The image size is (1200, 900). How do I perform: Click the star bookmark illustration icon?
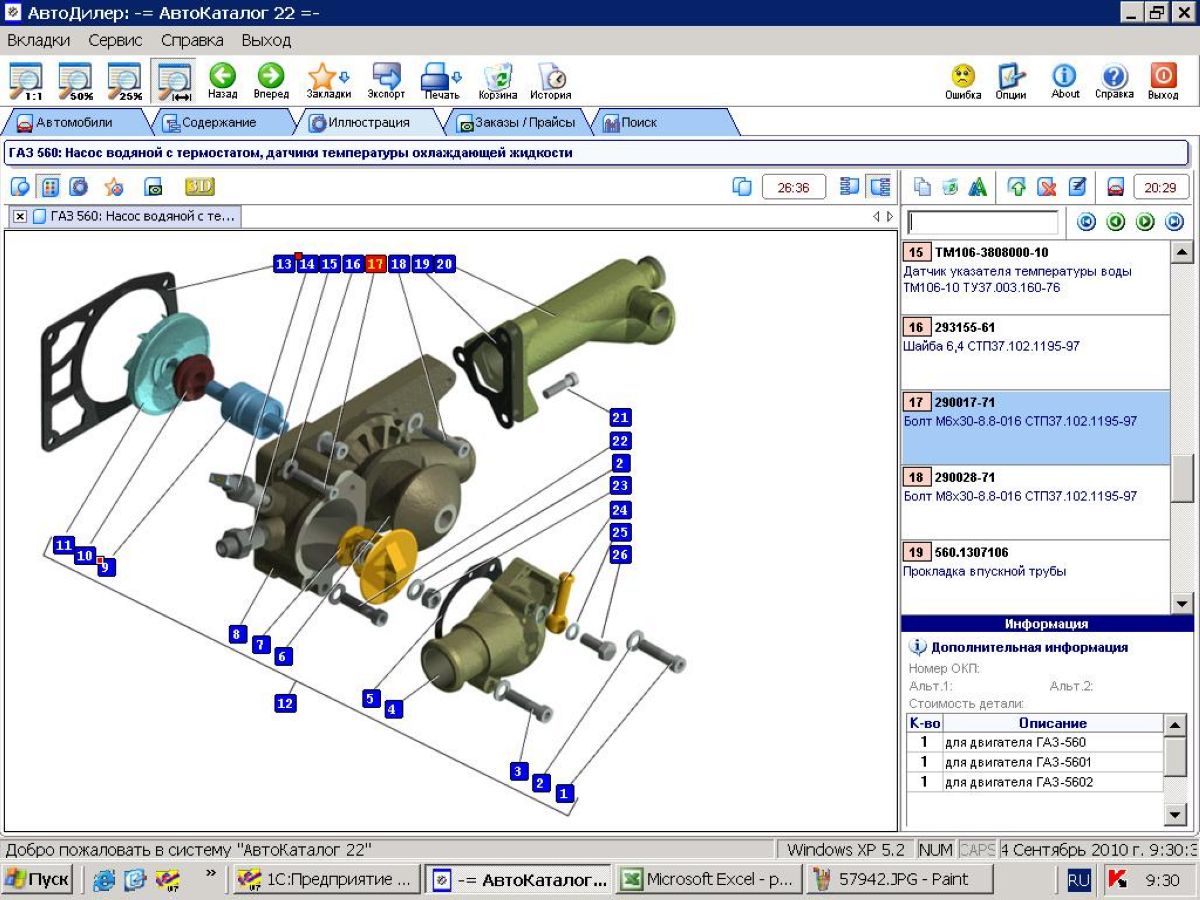114,187
